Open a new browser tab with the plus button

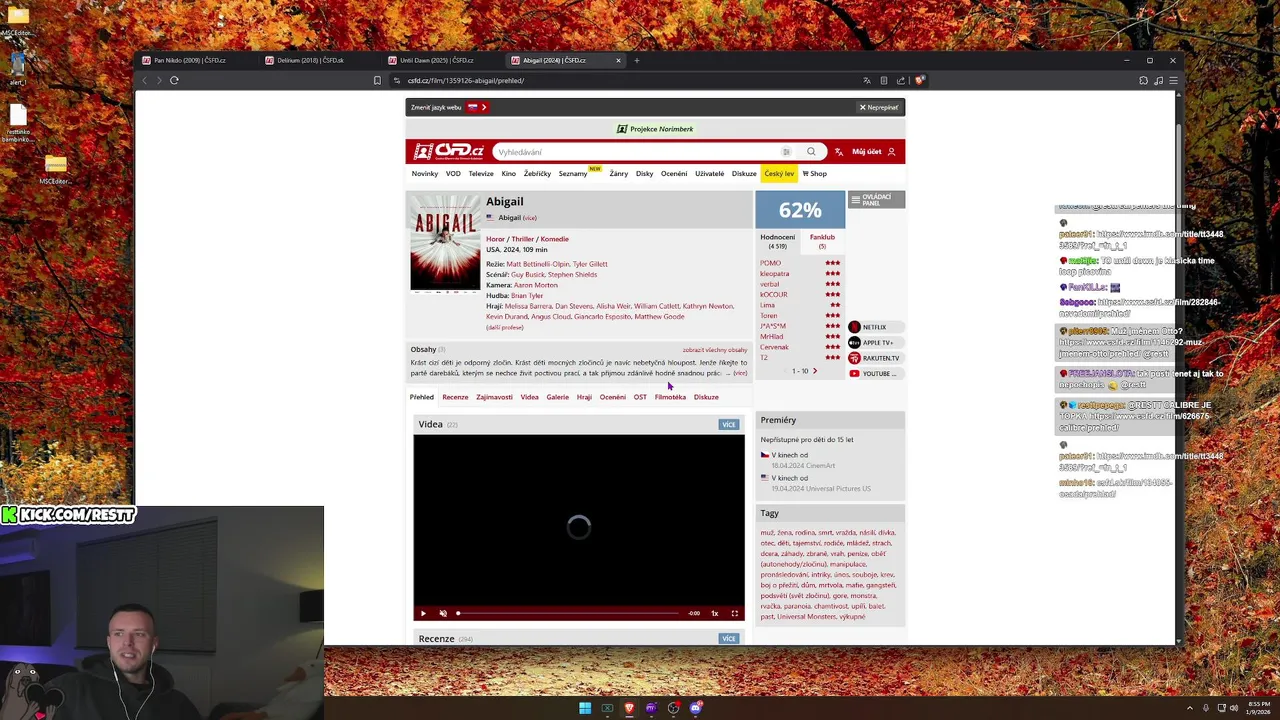tap(637, 60)
